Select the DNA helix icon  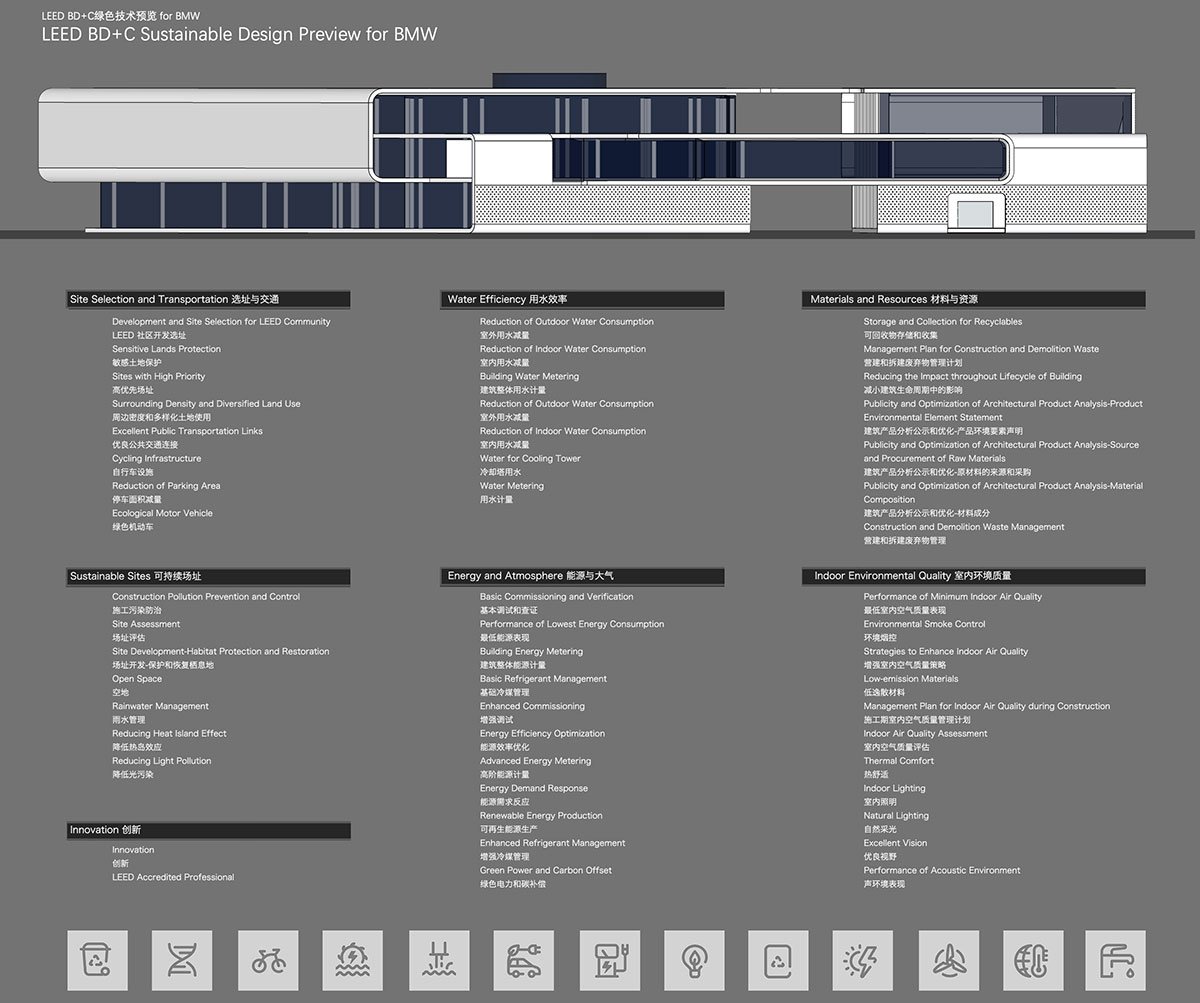(x=182, y=960)
